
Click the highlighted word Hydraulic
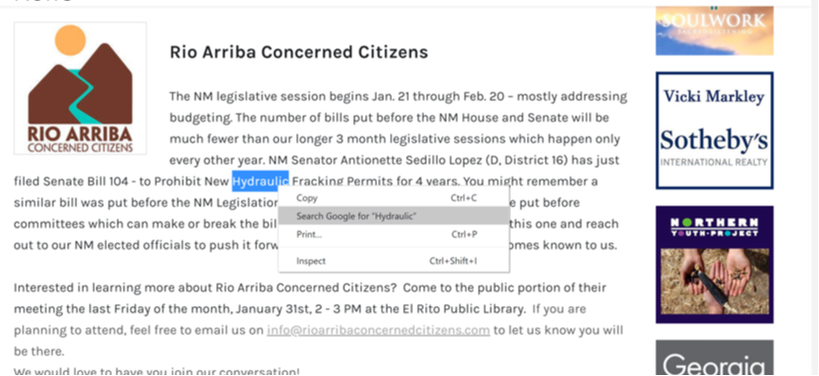tap(260, 181)
